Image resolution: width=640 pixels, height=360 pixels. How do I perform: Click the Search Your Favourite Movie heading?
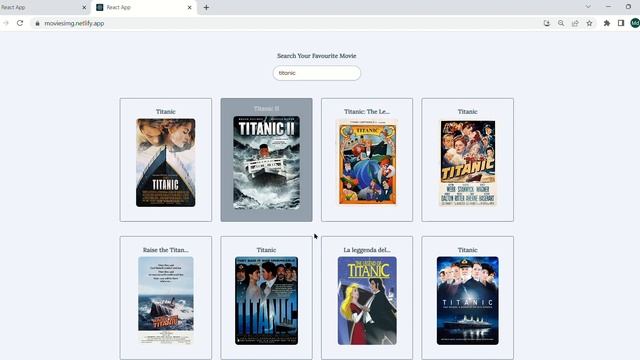317,56
